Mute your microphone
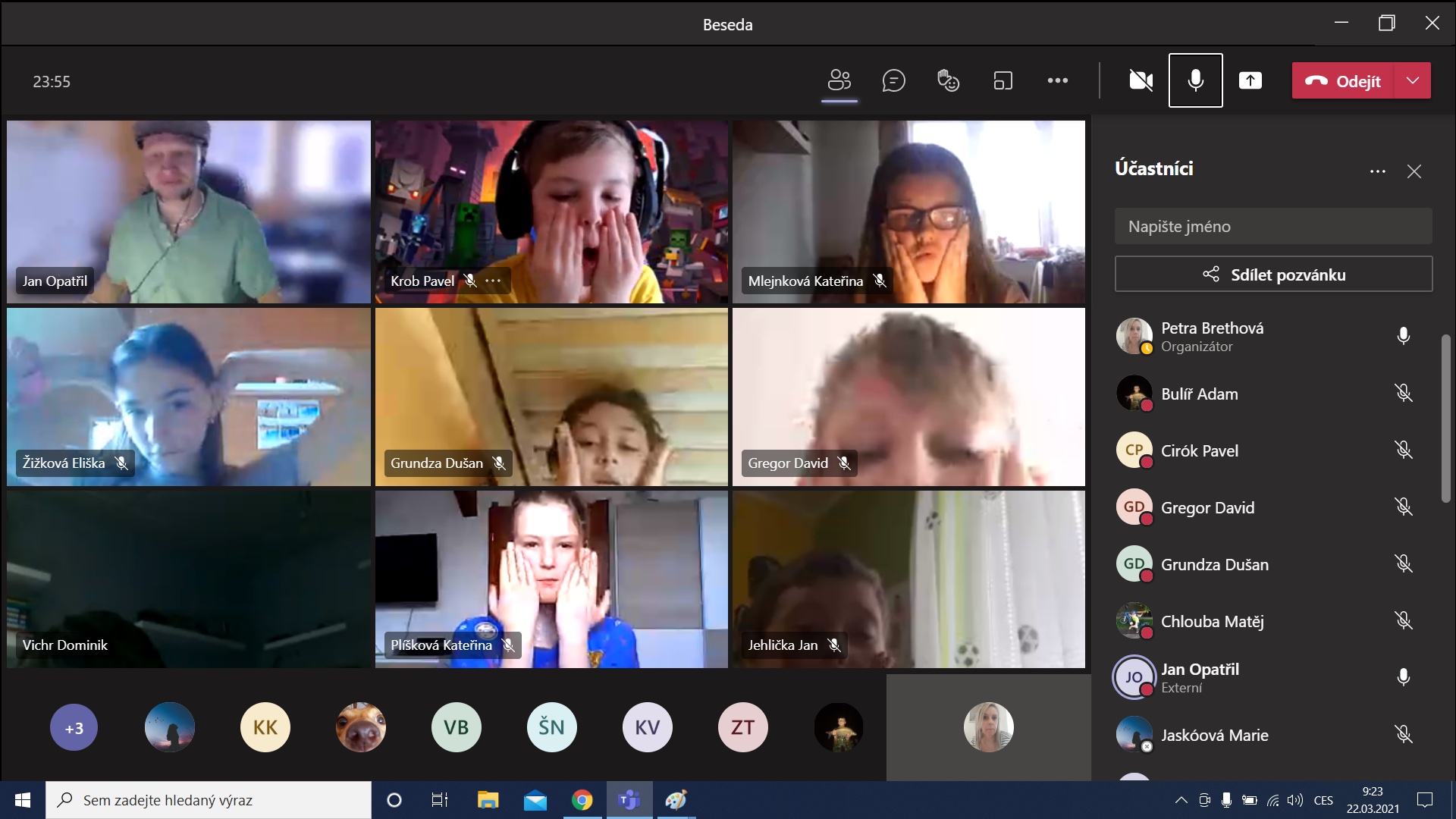Image resolution: width=1456 pixels, height=819 pixels. tap(1195, 80)
